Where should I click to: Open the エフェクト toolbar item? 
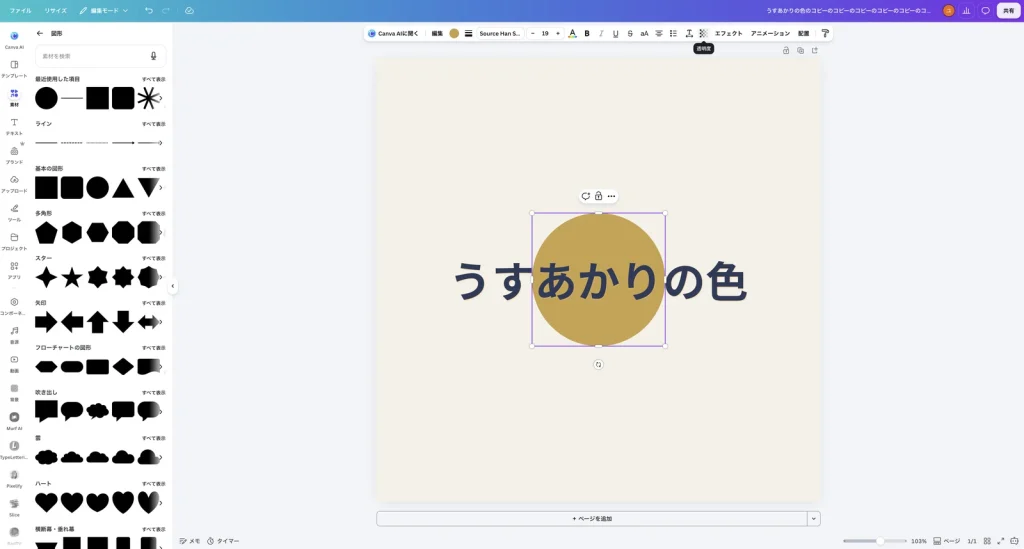tap(728, 33)
